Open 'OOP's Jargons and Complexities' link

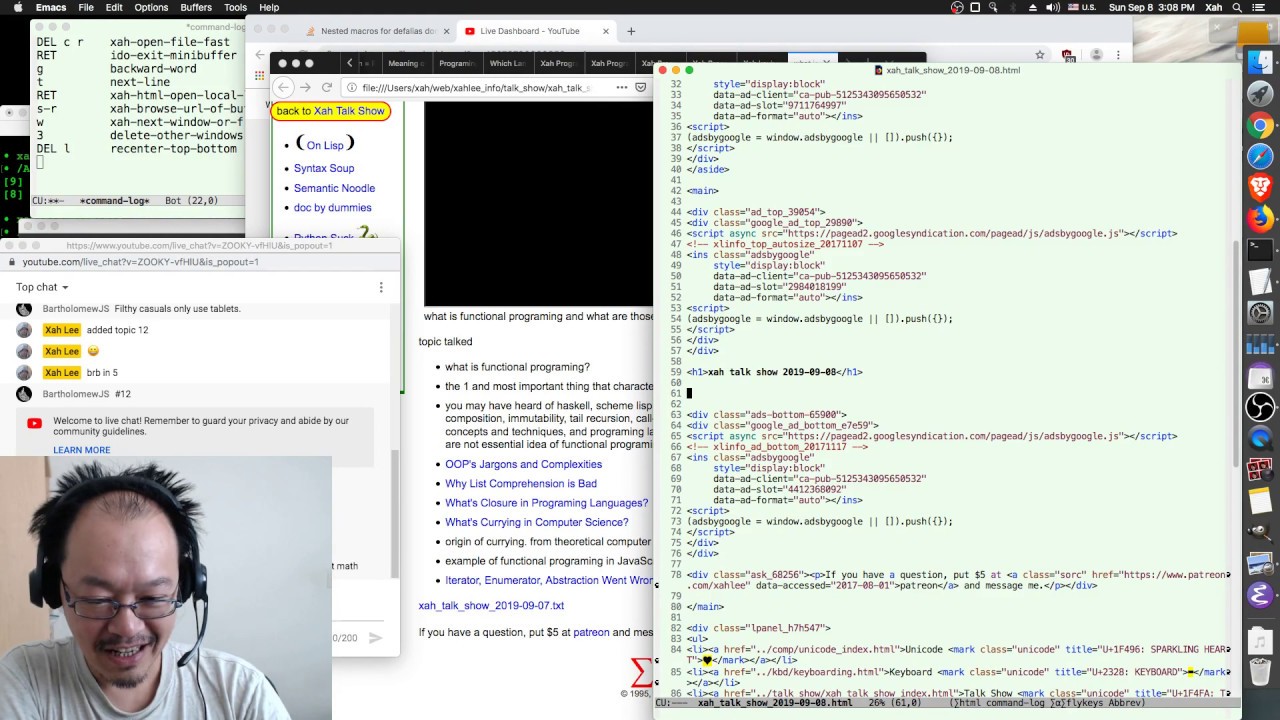coord(523,464)
